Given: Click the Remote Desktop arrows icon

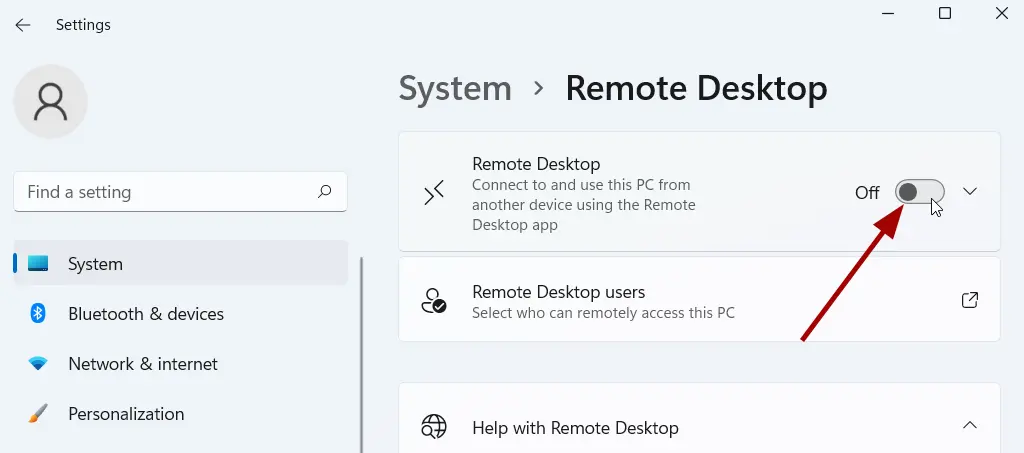Looking at the screenshot, I should (x=434, y=193).
